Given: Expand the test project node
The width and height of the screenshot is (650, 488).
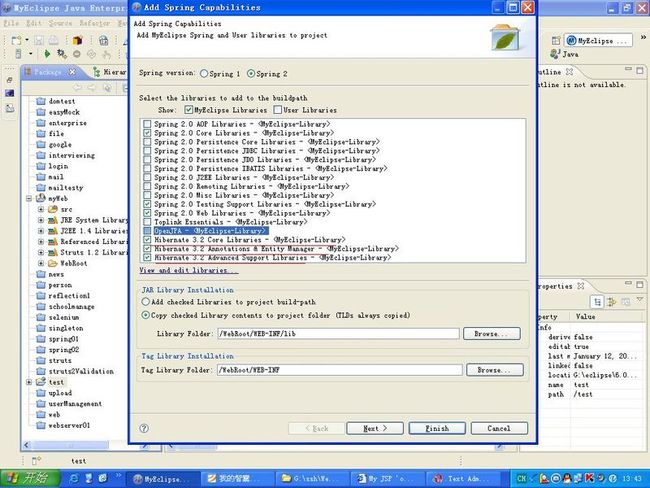Looking at the screenshot, I should click(x=29, y=382).
